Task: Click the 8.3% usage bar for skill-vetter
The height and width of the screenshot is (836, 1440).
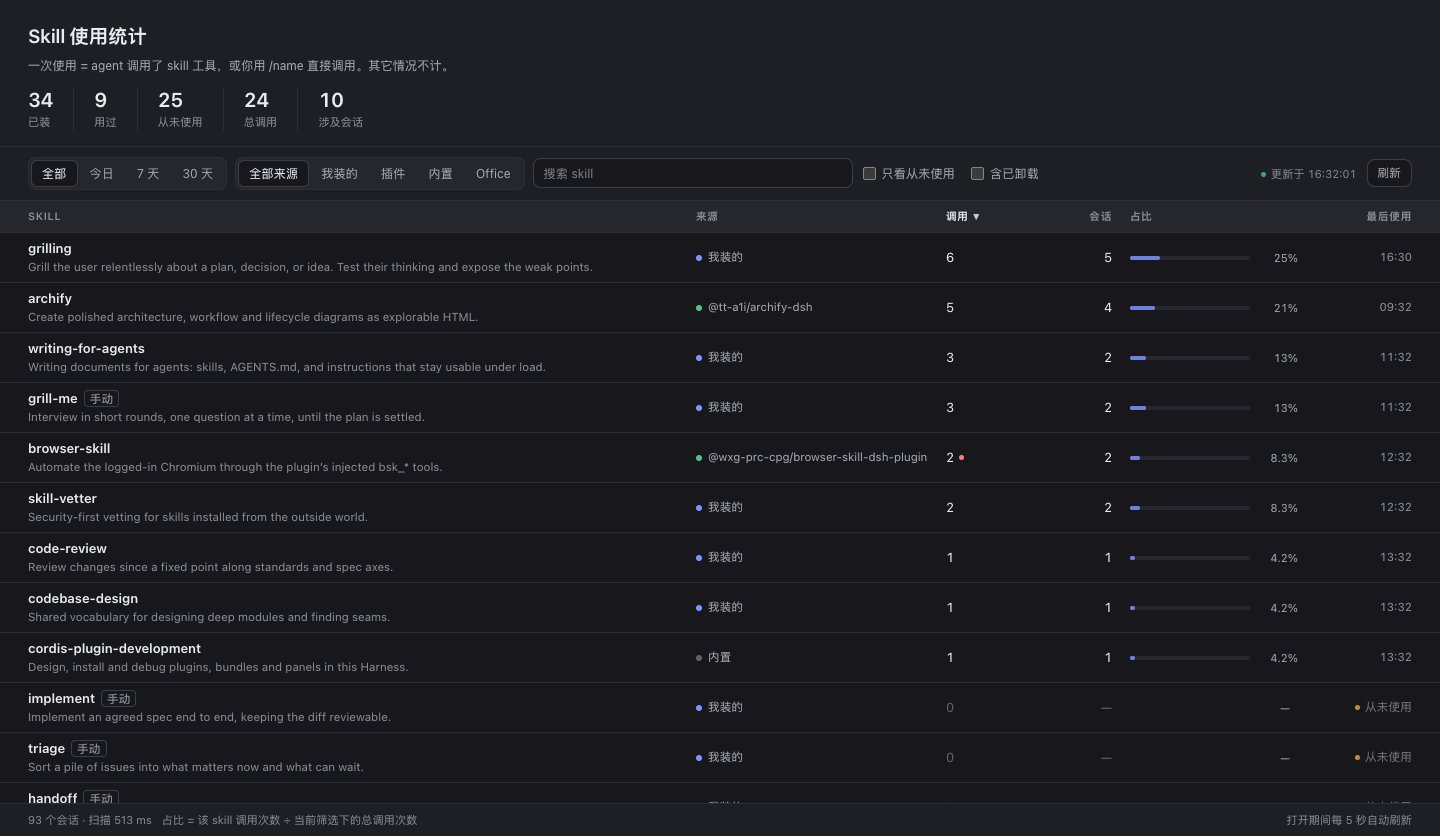Action: tap(1190, 508)
